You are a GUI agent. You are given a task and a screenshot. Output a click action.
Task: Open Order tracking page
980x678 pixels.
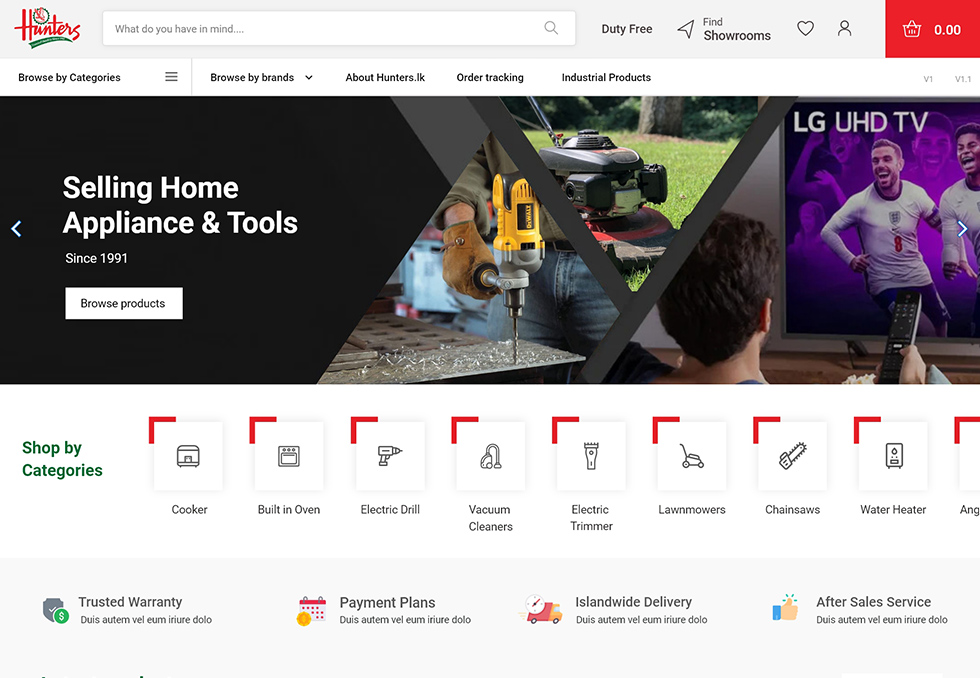pos(490,77)
